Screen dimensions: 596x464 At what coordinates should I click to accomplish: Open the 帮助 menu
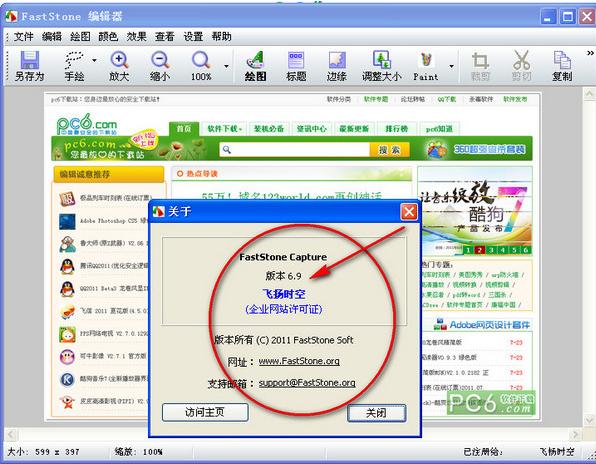(221, 36)
